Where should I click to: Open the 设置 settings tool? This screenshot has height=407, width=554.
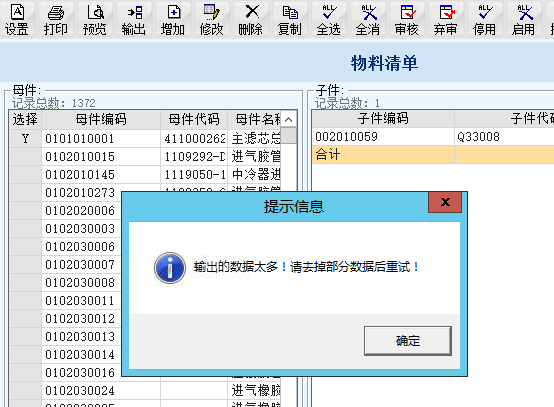click(x=17, y=19)
